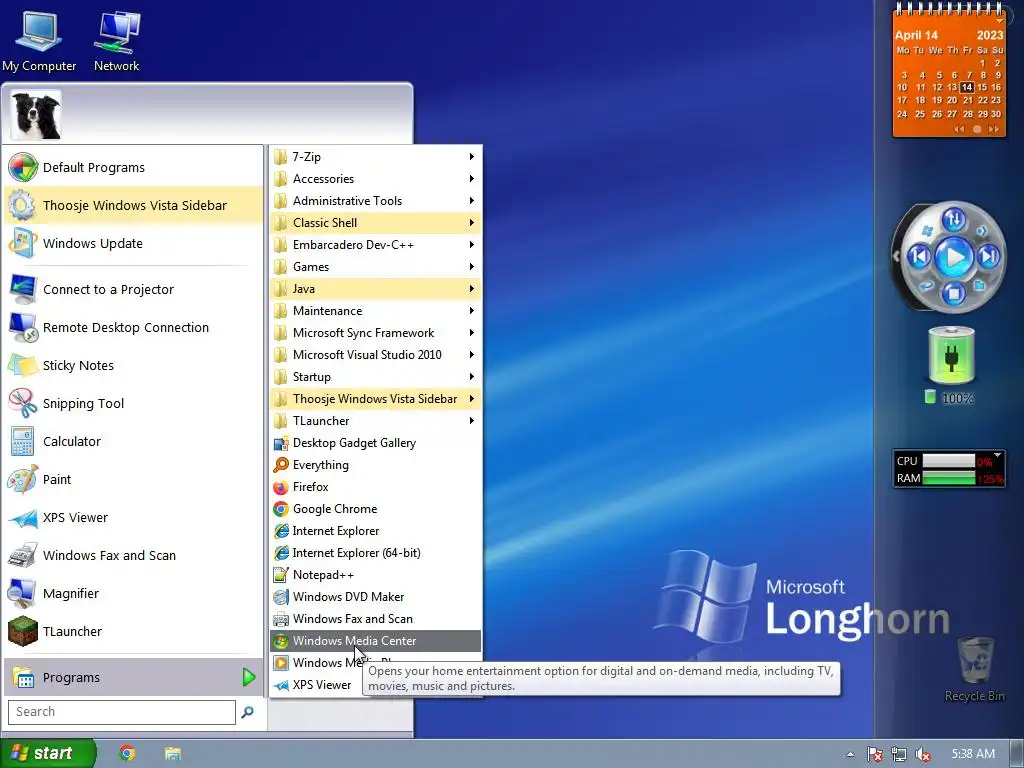Open Magnifier
Viewport: 1024px width, 768px height.
click(x=133, y=593)
